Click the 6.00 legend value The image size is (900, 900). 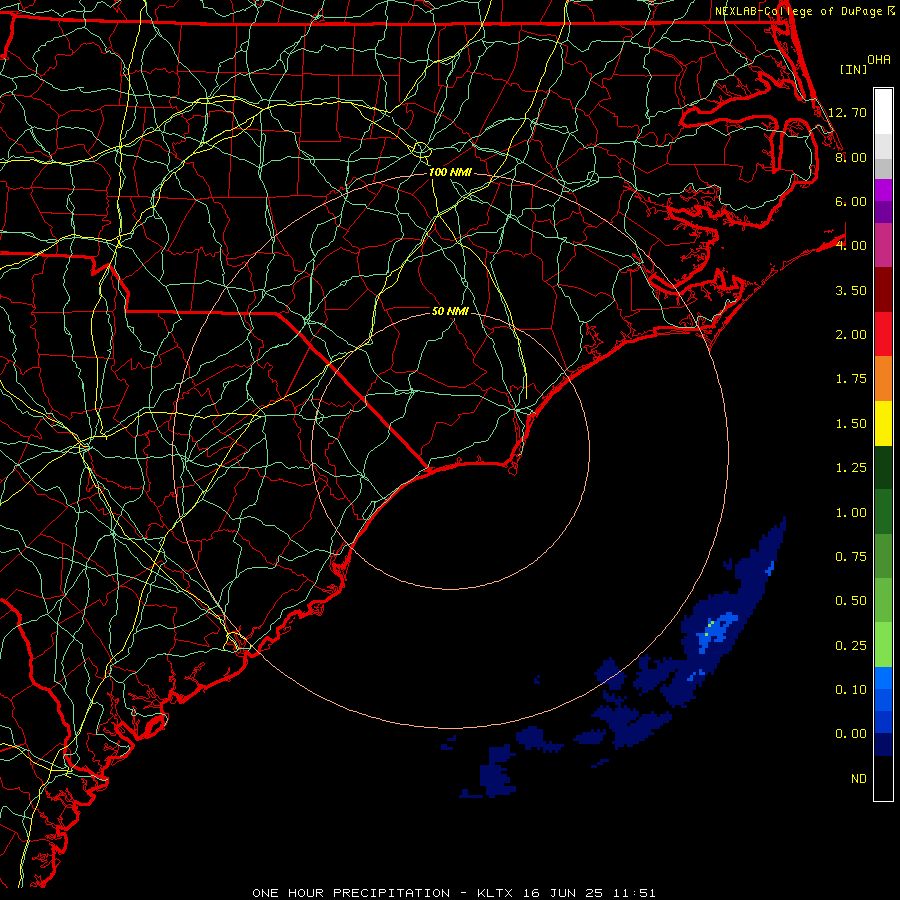pos(851,201)
